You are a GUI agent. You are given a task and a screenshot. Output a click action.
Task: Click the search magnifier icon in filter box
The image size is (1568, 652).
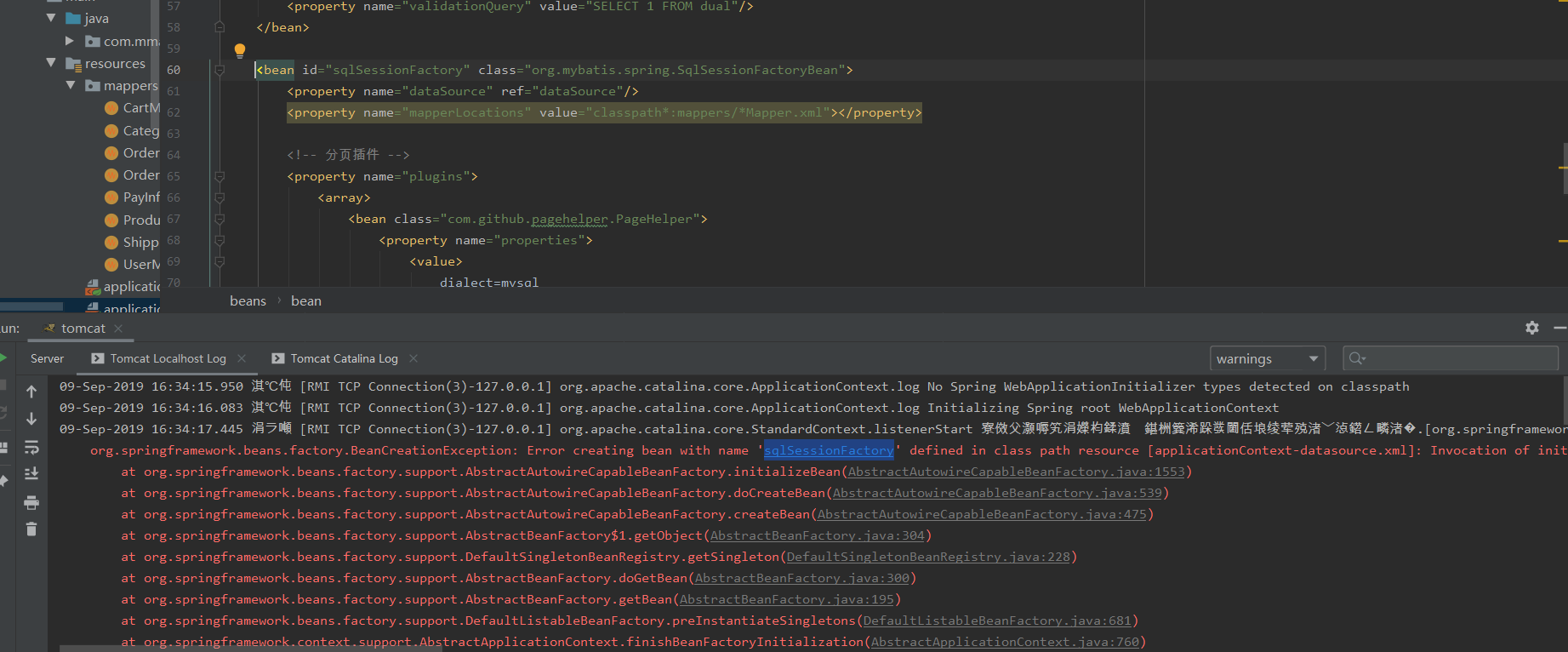click(x=1357, y=358)
